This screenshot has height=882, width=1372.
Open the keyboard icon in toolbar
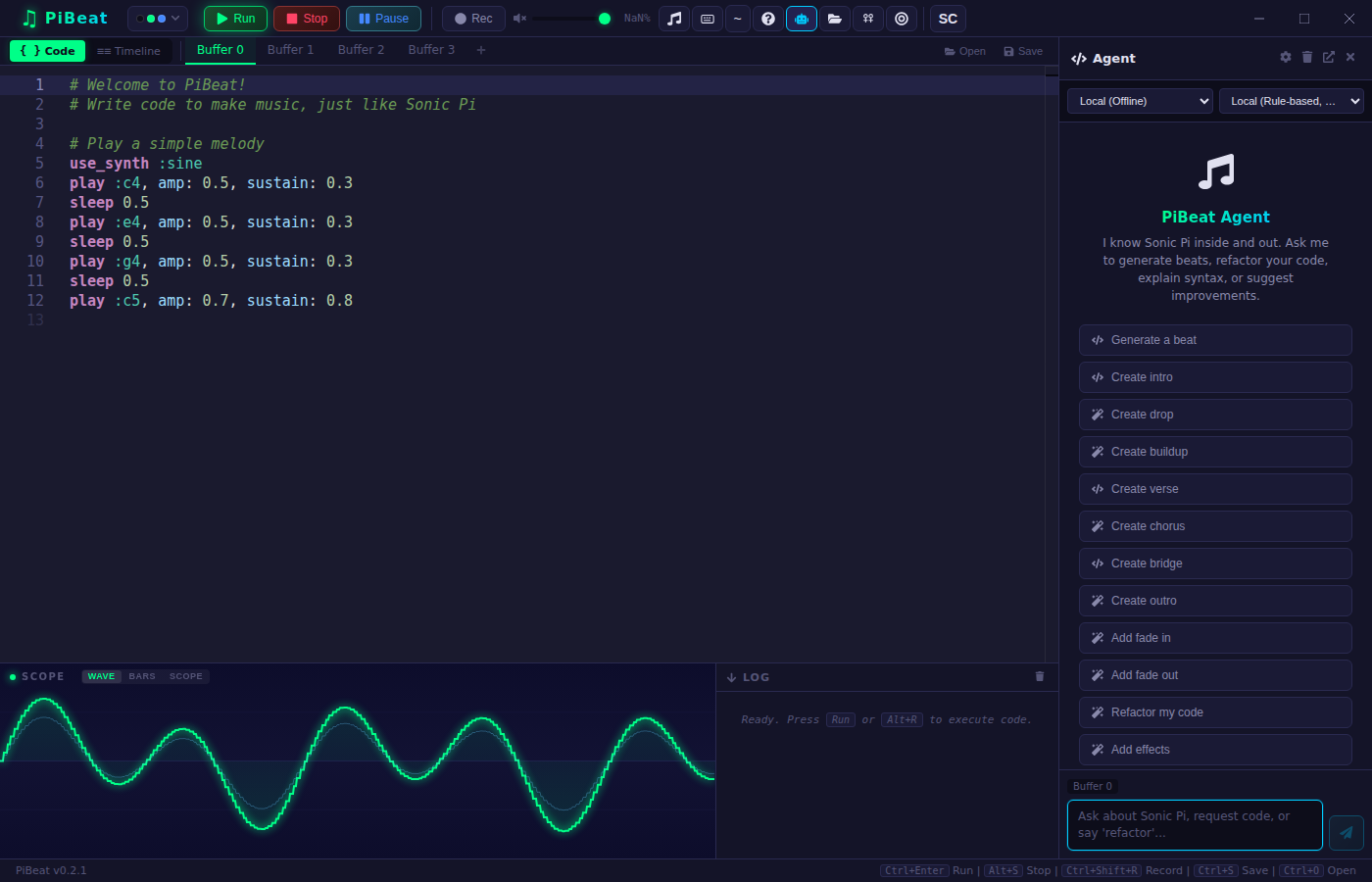[708, 19]
